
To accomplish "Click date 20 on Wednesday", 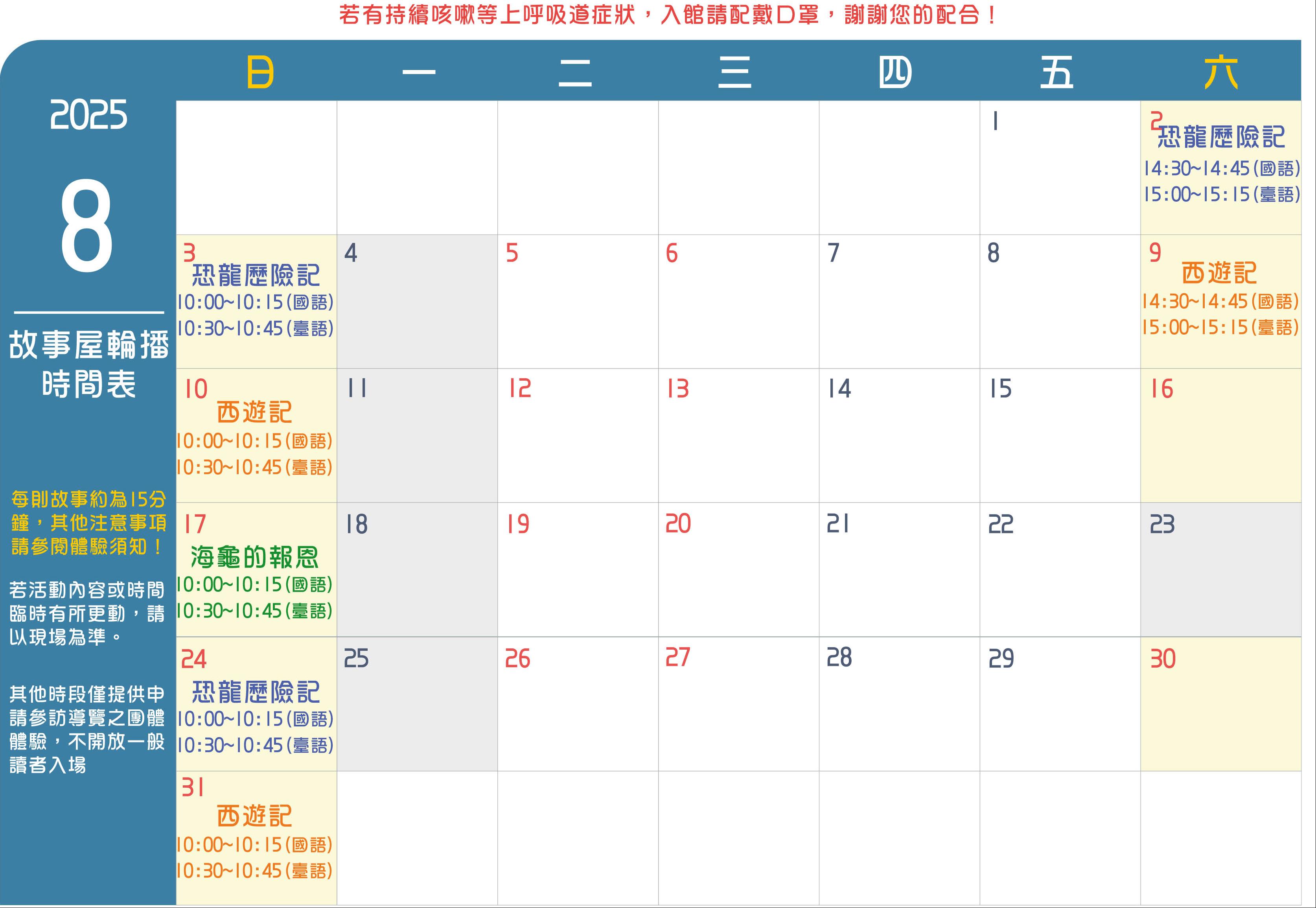I will pos(678,523).
